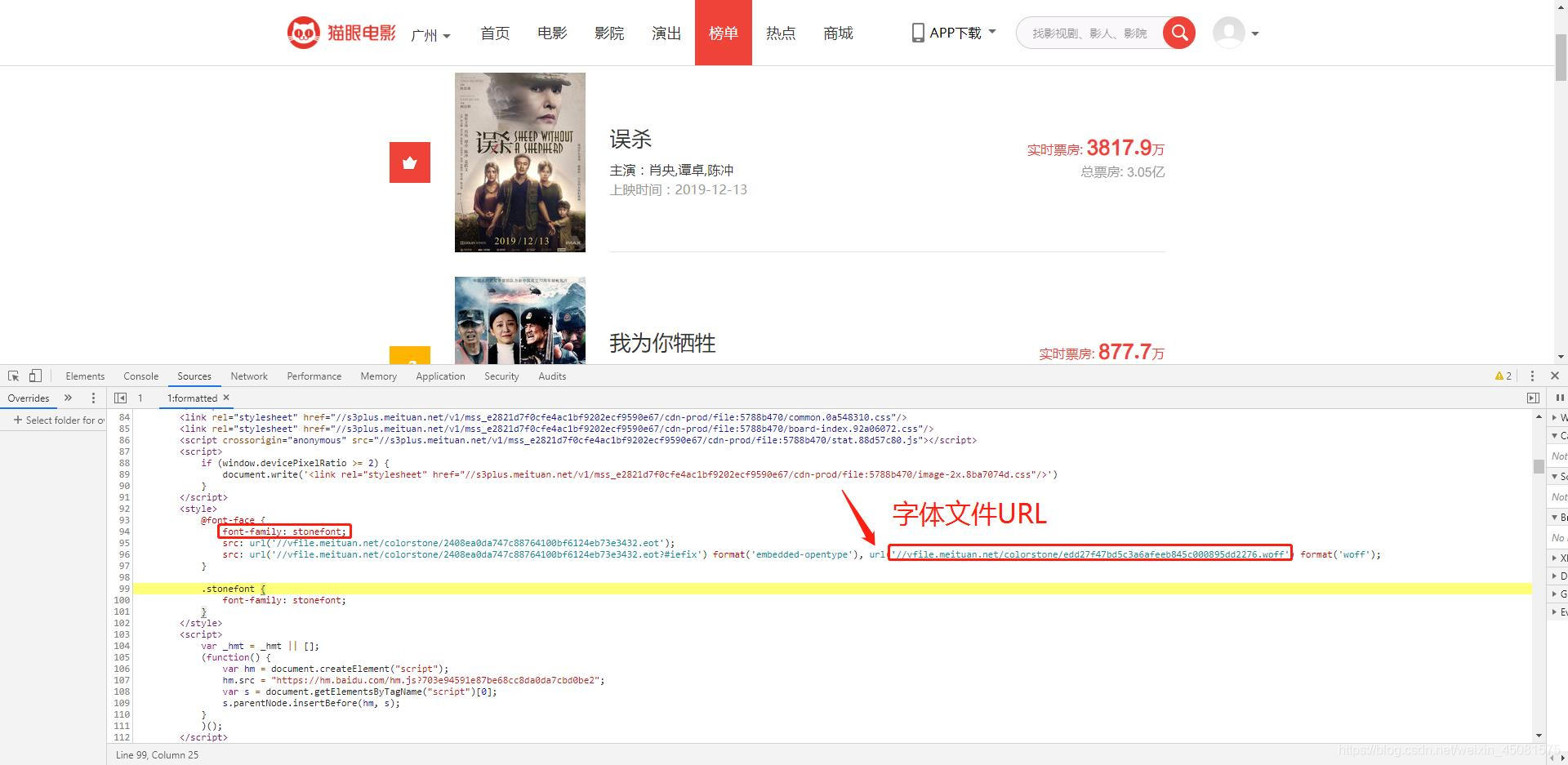Image resolution: width=1568 pixels, height=765 pixels.
Task: Select the highlighted 榜单 nav item
Action: [x=724, y=33]
